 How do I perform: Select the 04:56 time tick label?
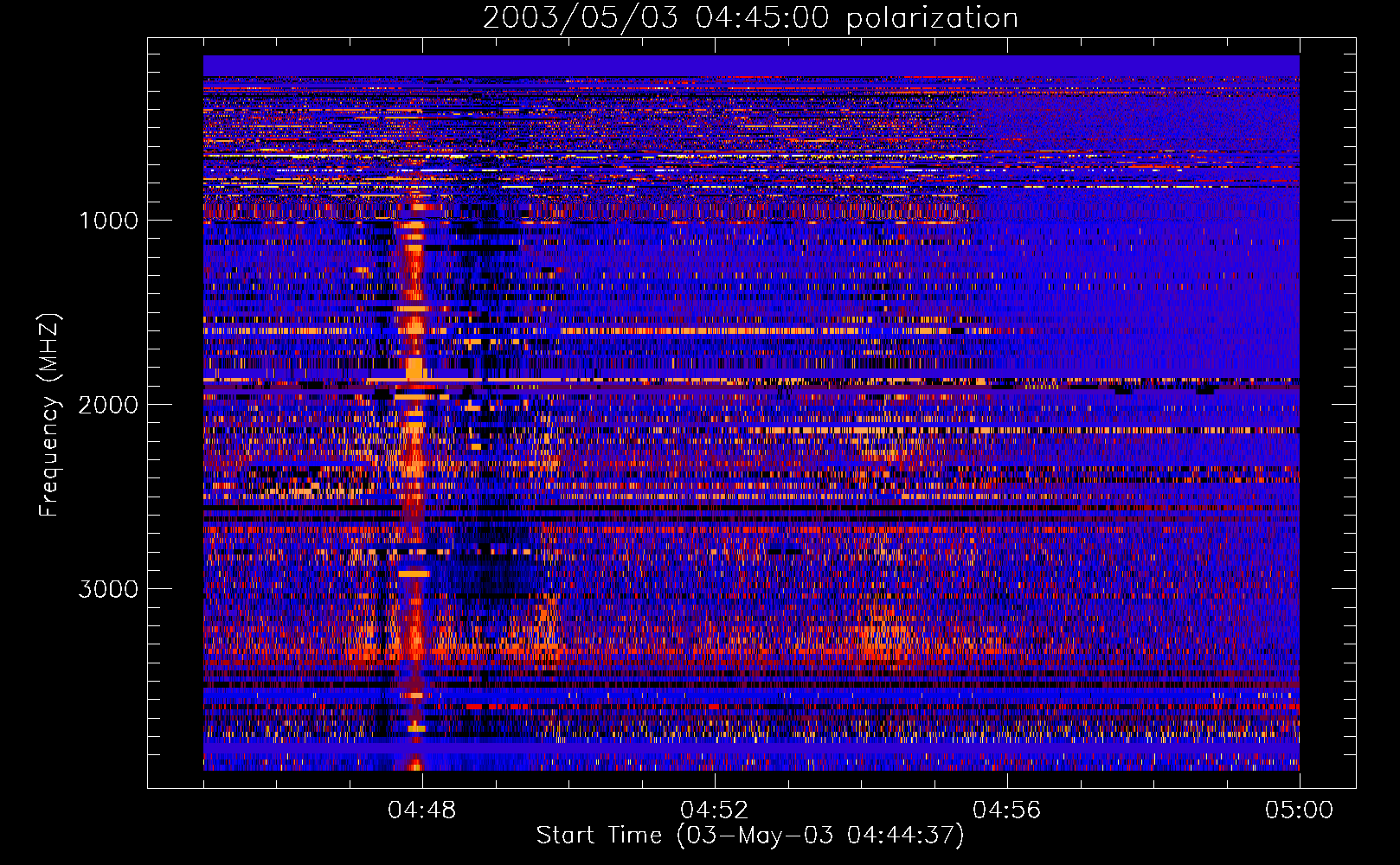[x=1007, y=811]
